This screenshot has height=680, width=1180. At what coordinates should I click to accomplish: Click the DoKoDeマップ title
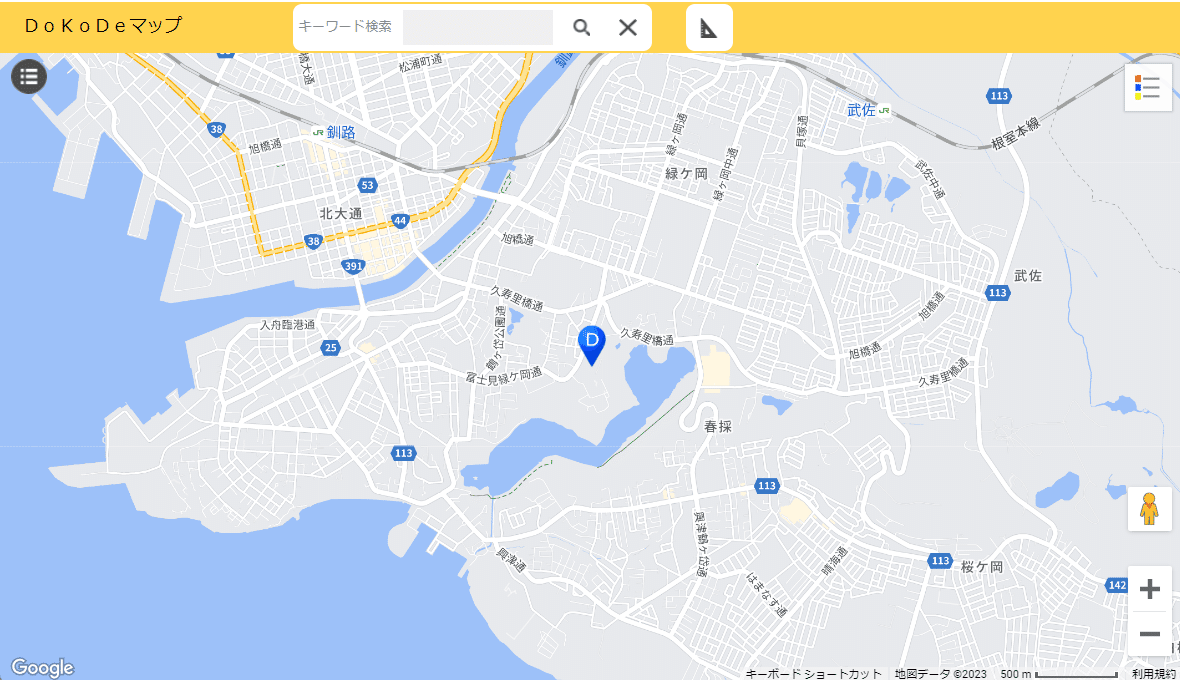pos(103,26)
